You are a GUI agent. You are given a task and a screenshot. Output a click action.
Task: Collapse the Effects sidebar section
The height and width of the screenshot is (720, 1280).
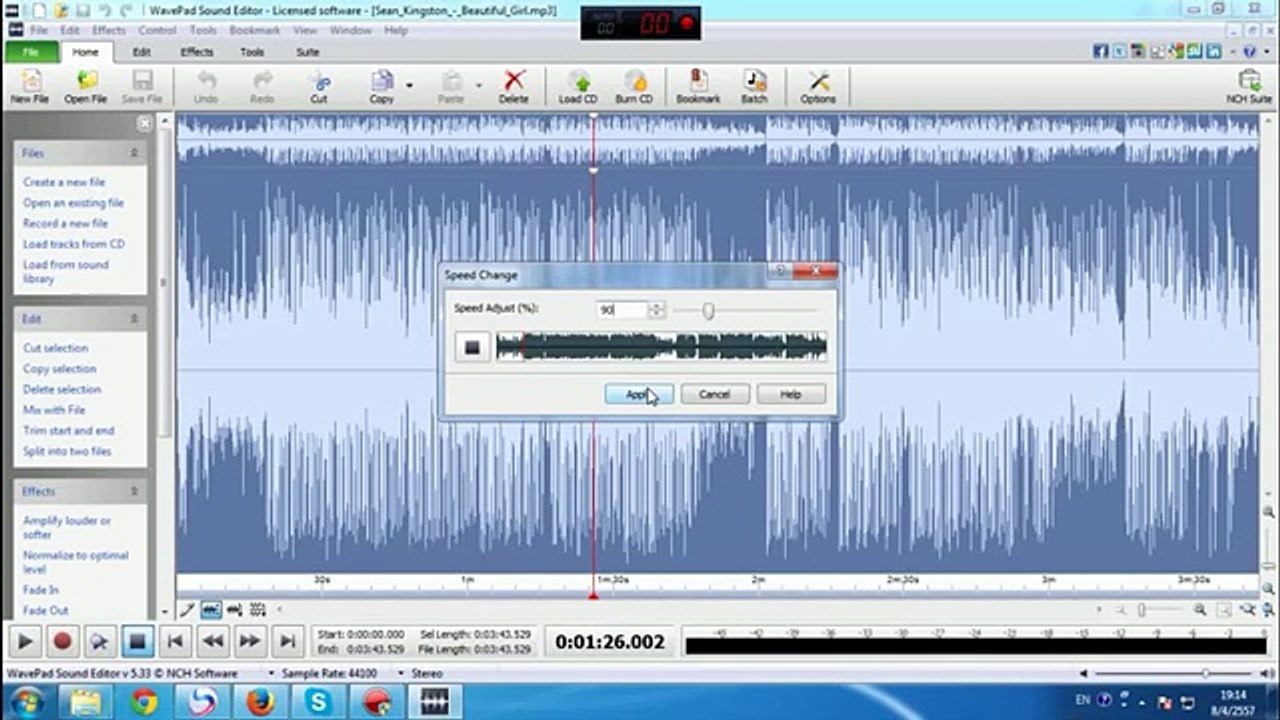(134, 491)
